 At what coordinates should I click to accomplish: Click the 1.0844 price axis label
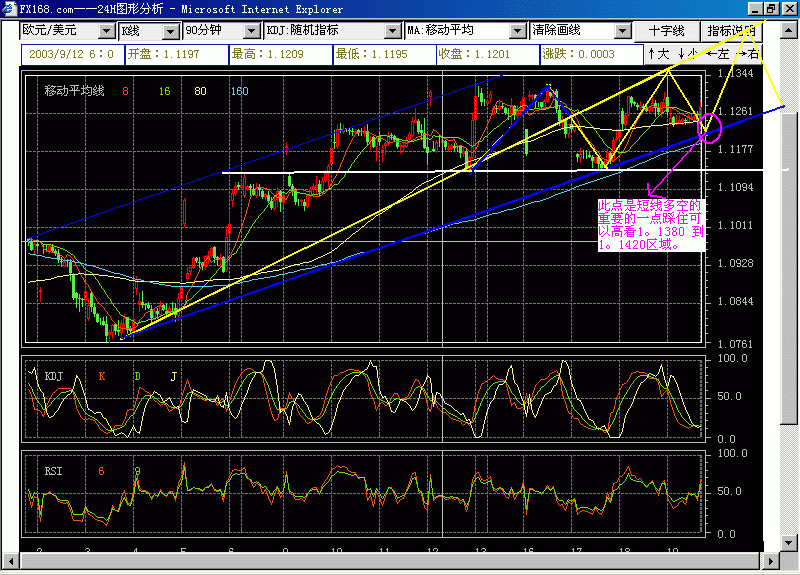[x=735, y=302]
